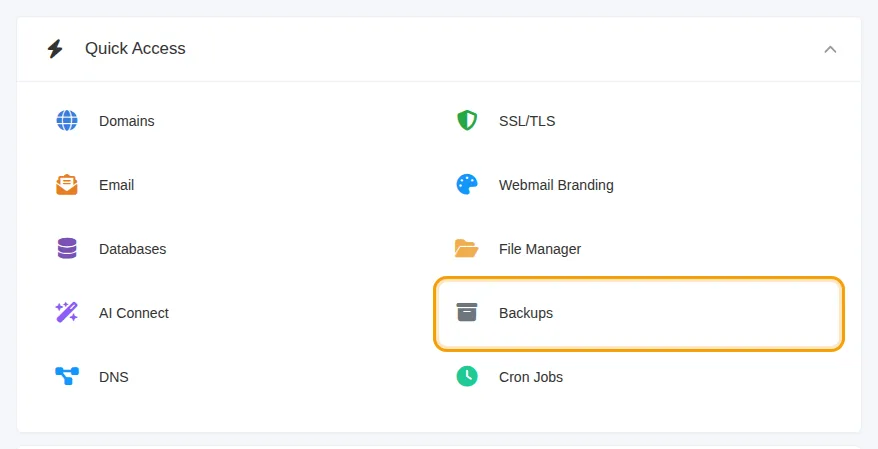Click the purple Databases stack icon
This screenshot has height=449, width=878.
point(67,249)
